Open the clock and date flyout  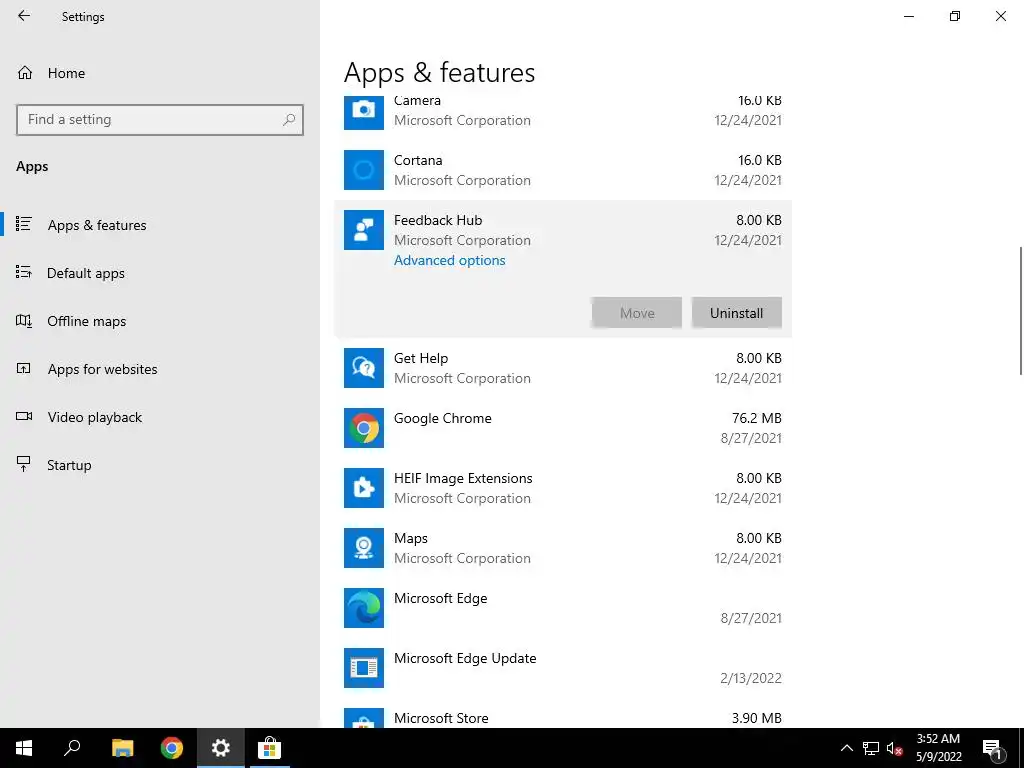pos(938,748)
